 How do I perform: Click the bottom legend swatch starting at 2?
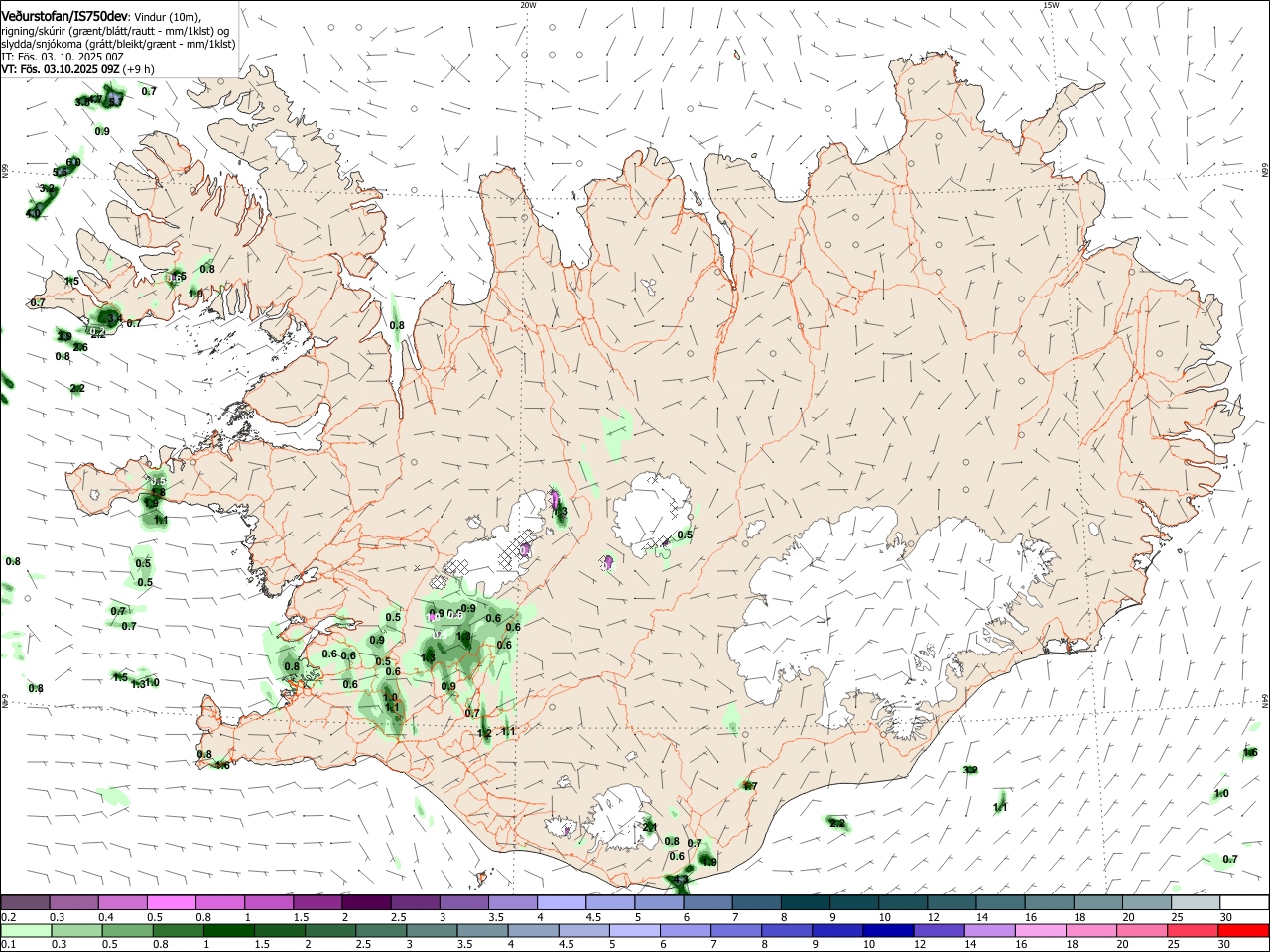coord(330,930)
